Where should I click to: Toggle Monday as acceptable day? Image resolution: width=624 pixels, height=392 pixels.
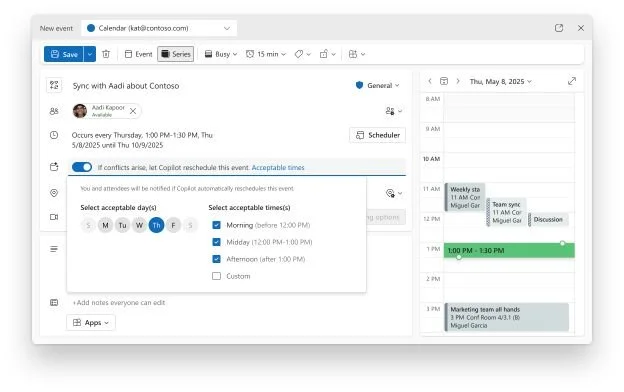(x=105, y=225)
